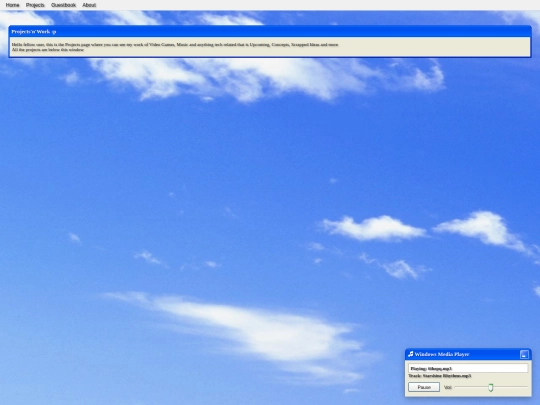This screenshot has width=540, height=405.
Task: Click the 'Playing:' track name field
Action: point(468,368)
